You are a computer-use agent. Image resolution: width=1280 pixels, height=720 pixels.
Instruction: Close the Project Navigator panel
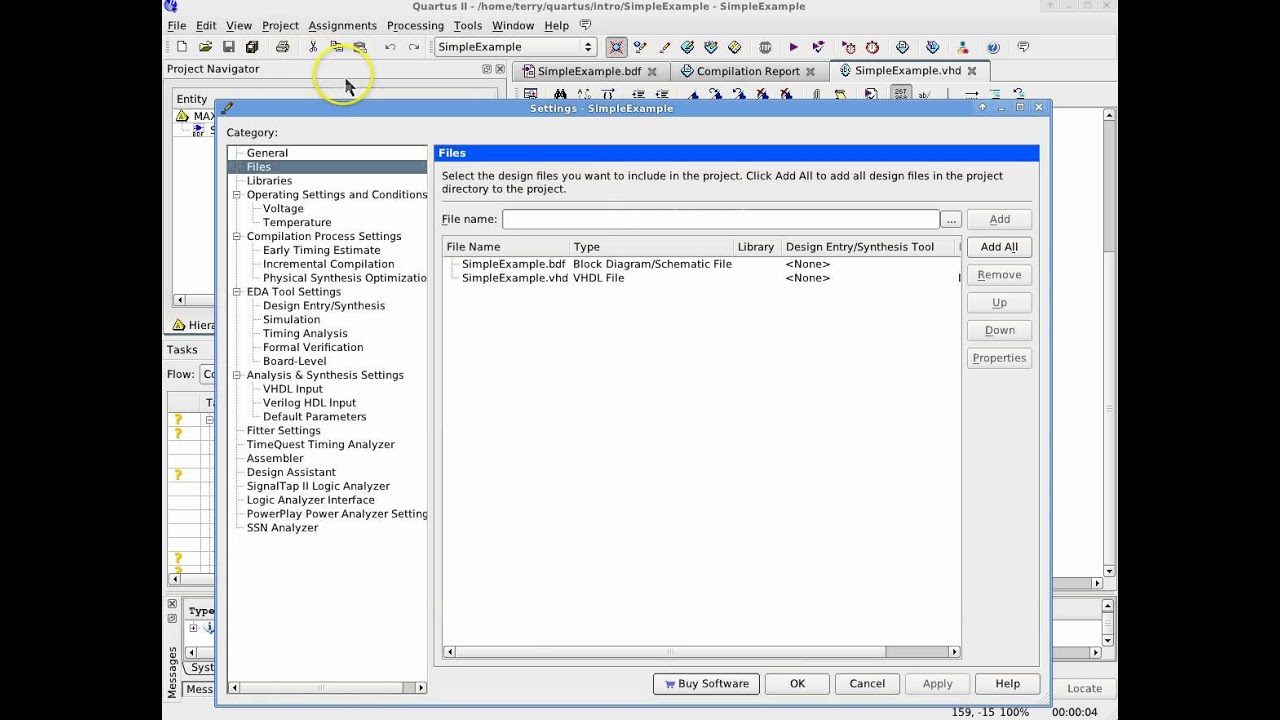500,69
